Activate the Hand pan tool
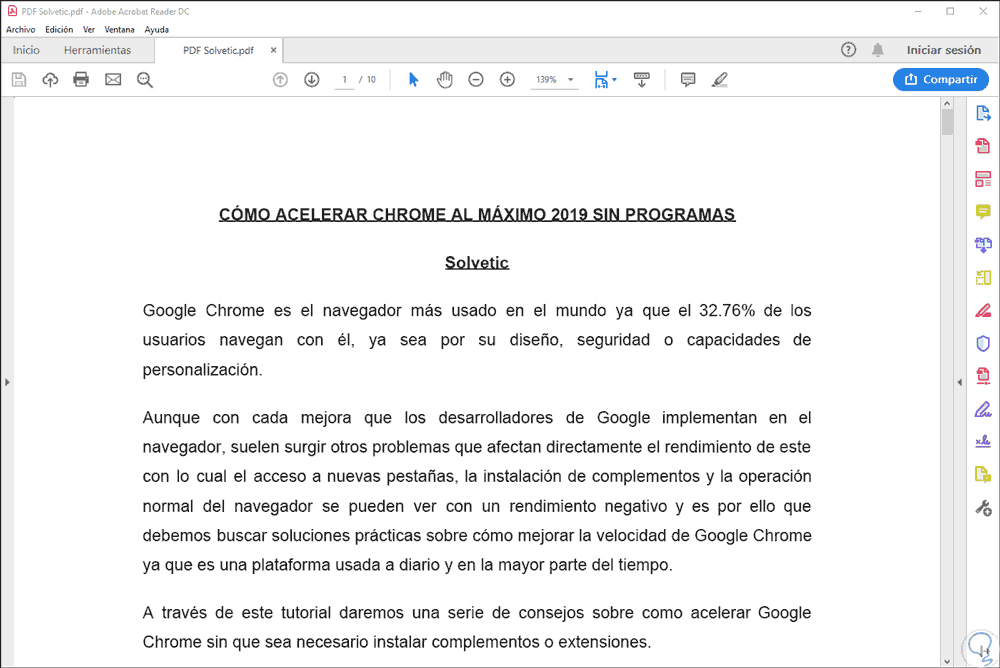Image resolution: width=1000 pixels, height=668 pixels. pyautogui.click(x=445, y=80)
